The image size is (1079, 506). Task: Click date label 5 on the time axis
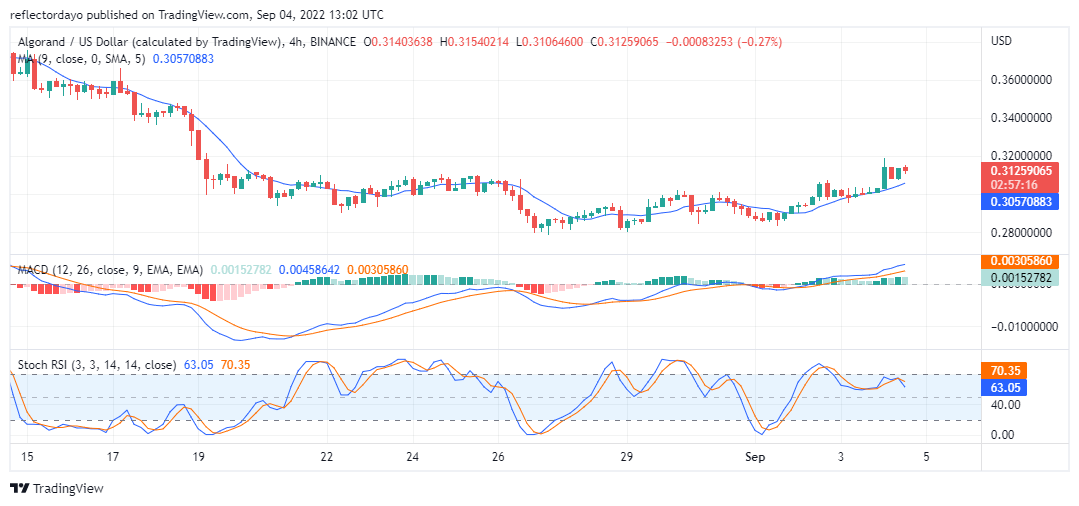click(x=926, y=456)
